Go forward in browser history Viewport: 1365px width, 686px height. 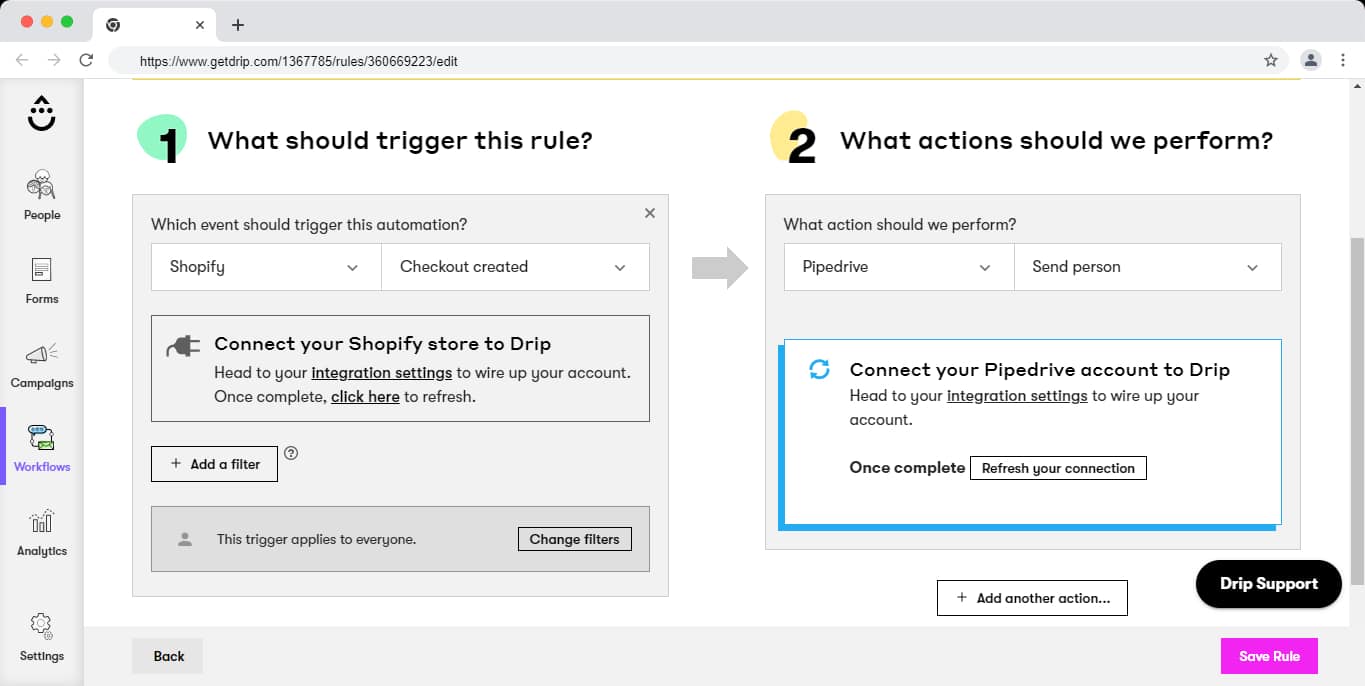click(54, 60)
